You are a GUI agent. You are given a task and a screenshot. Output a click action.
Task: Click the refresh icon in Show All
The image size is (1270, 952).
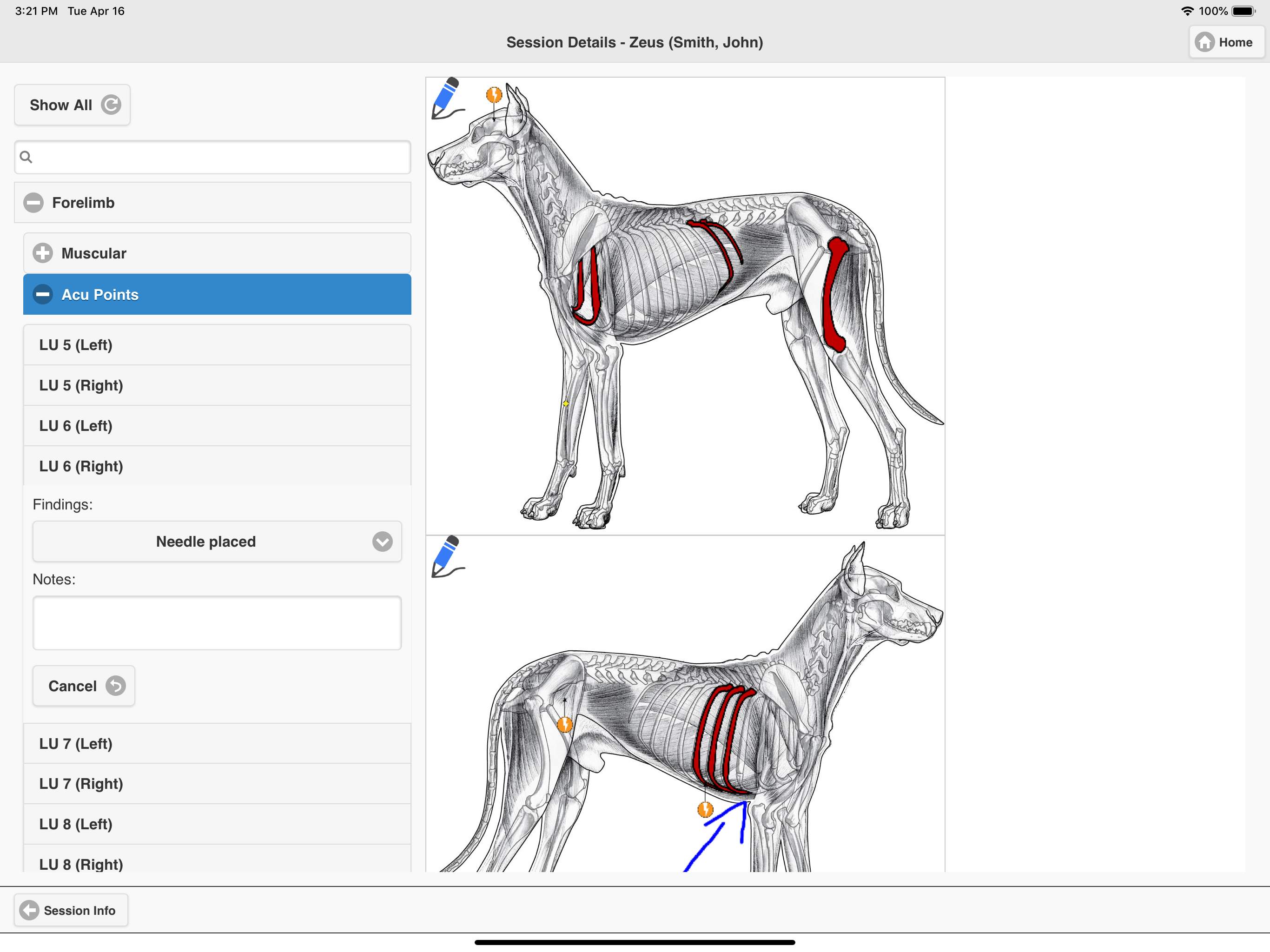(111, 105)
